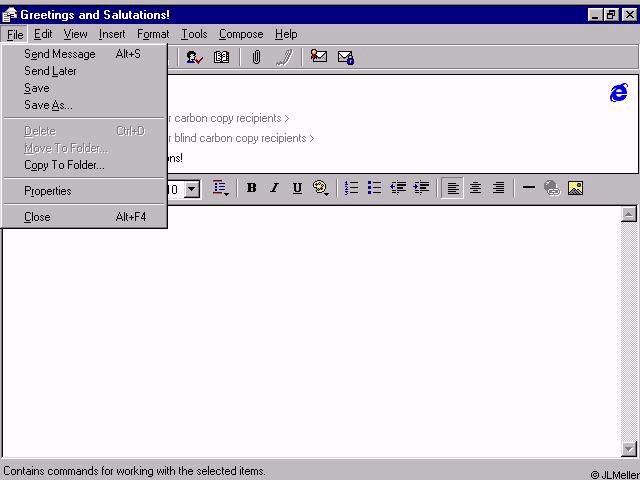Viewport: 640px width, 480px height.
Task: Insert a horizontal line
Action: [x=529, y=188]
